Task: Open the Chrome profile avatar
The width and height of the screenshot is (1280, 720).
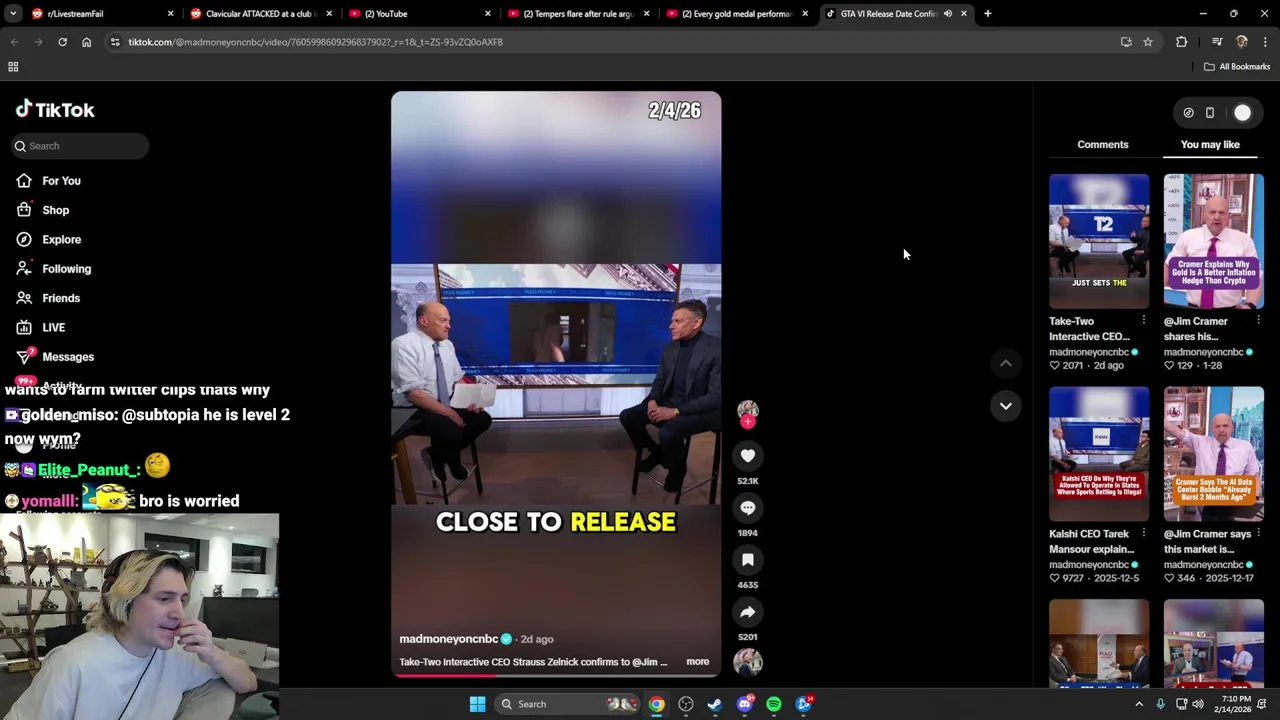Action: [x=1241, y=42]
